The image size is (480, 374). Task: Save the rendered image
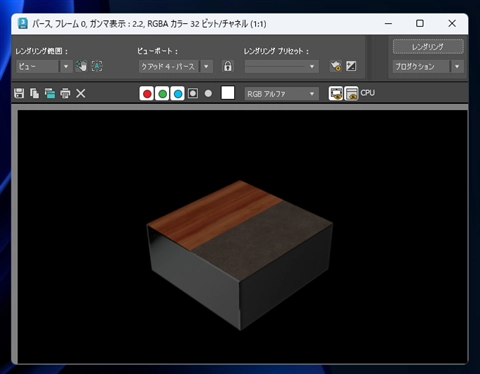coord(19,93)
